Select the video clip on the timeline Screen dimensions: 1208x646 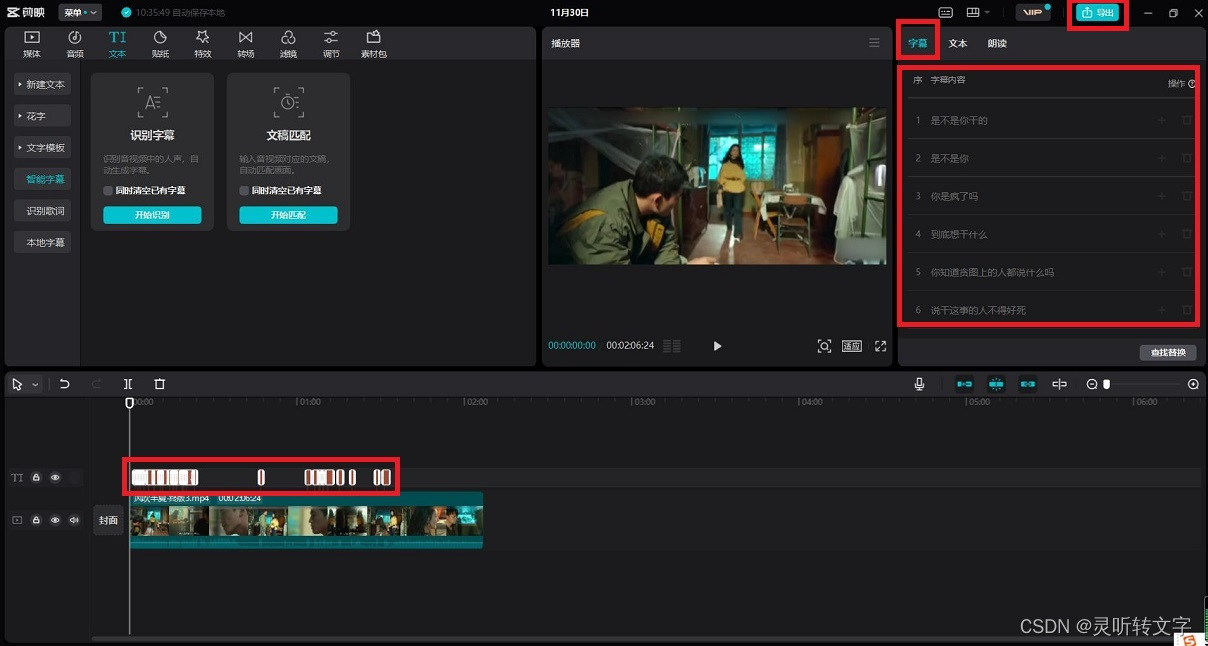click(x=306, y=519)
